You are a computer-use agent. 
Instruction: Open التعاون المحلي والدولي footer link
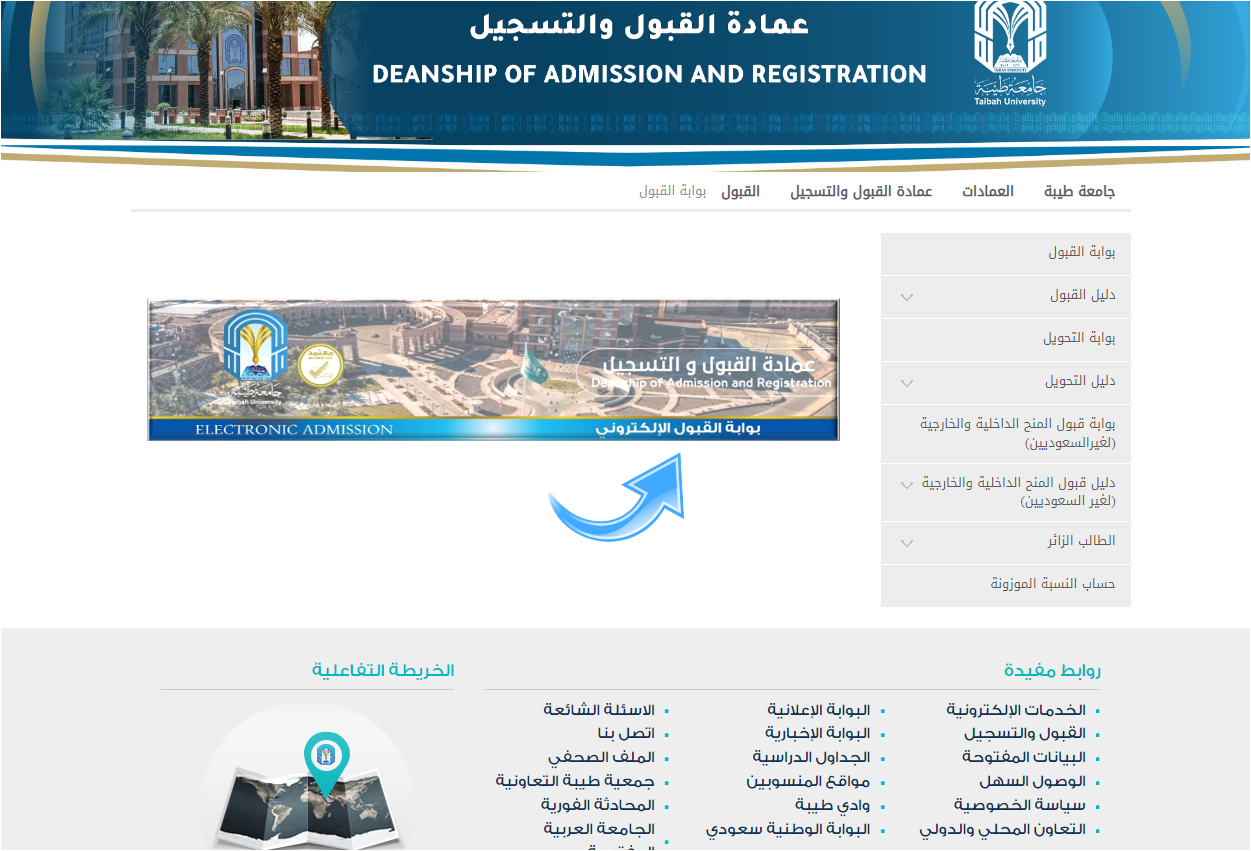pyautogui.click(x=1003, y=830)
